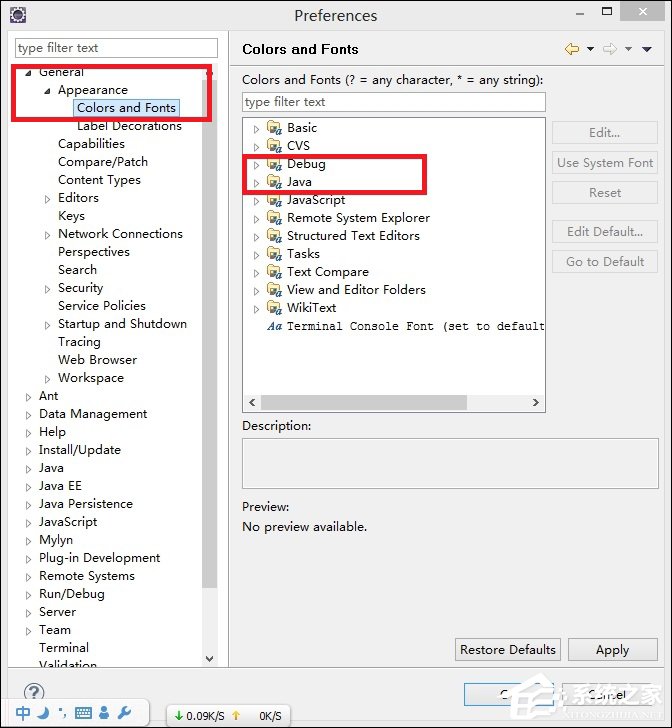This screenshot has width=672, height=728.
Task: Select Colors and Fonts in tree
Action: tap(126, 108)
